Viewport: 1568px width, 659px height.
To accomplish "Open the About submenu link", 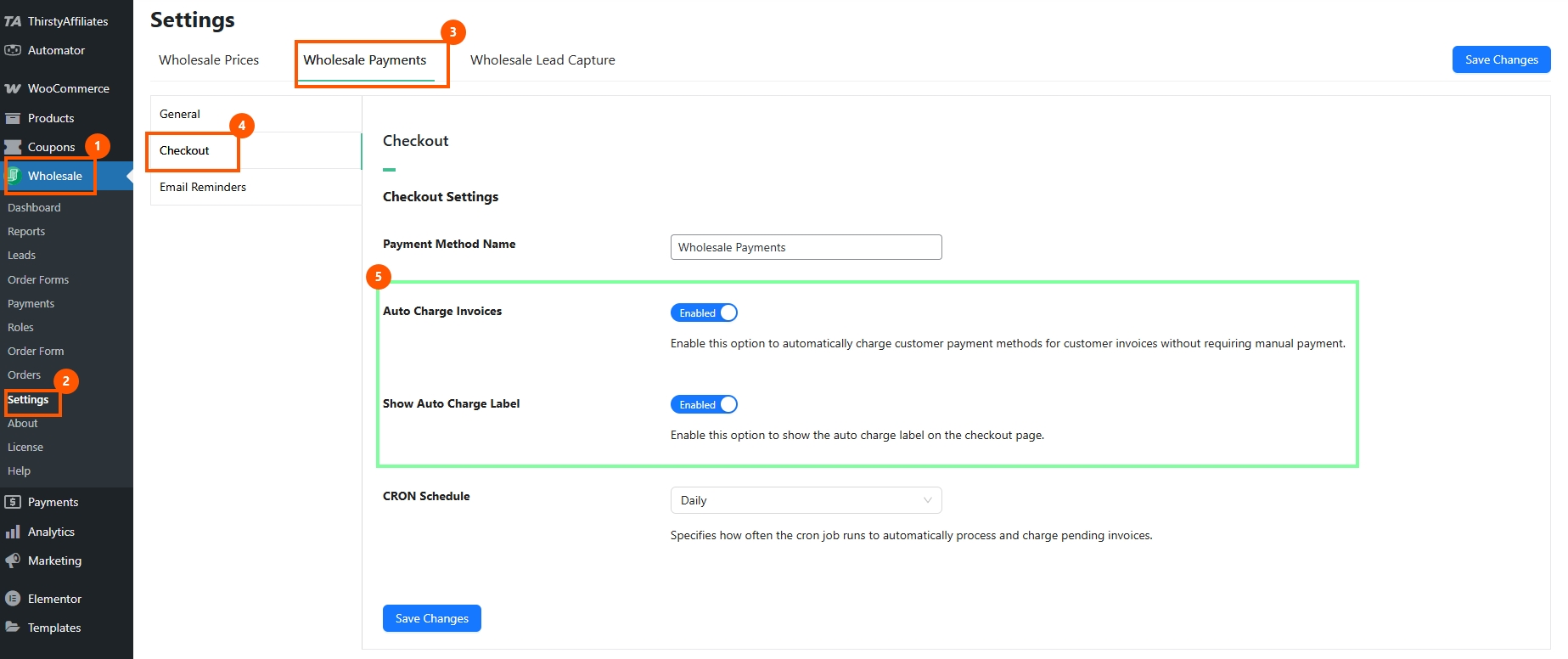I will (22, 423).
